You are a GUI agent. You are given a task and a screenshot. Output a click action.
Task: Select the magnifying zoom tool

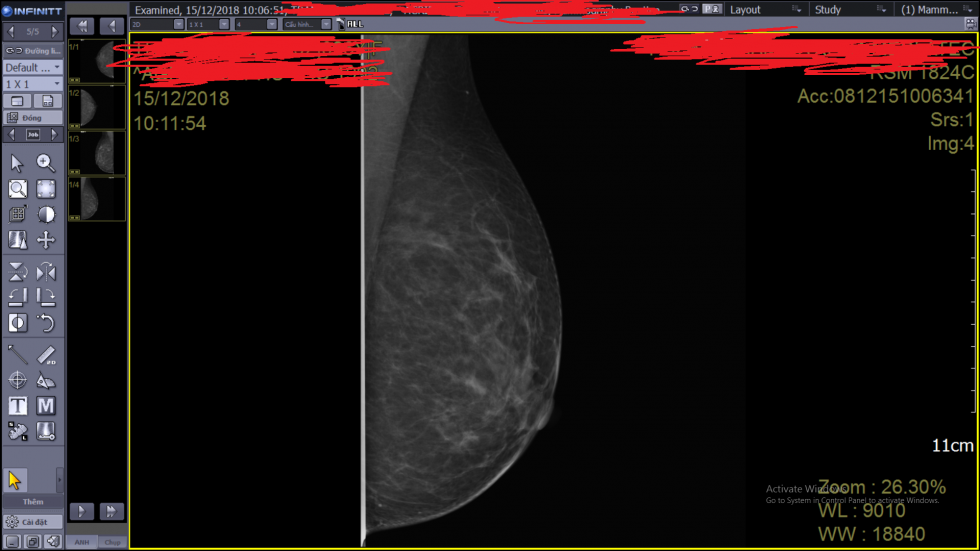coord(46,163)
